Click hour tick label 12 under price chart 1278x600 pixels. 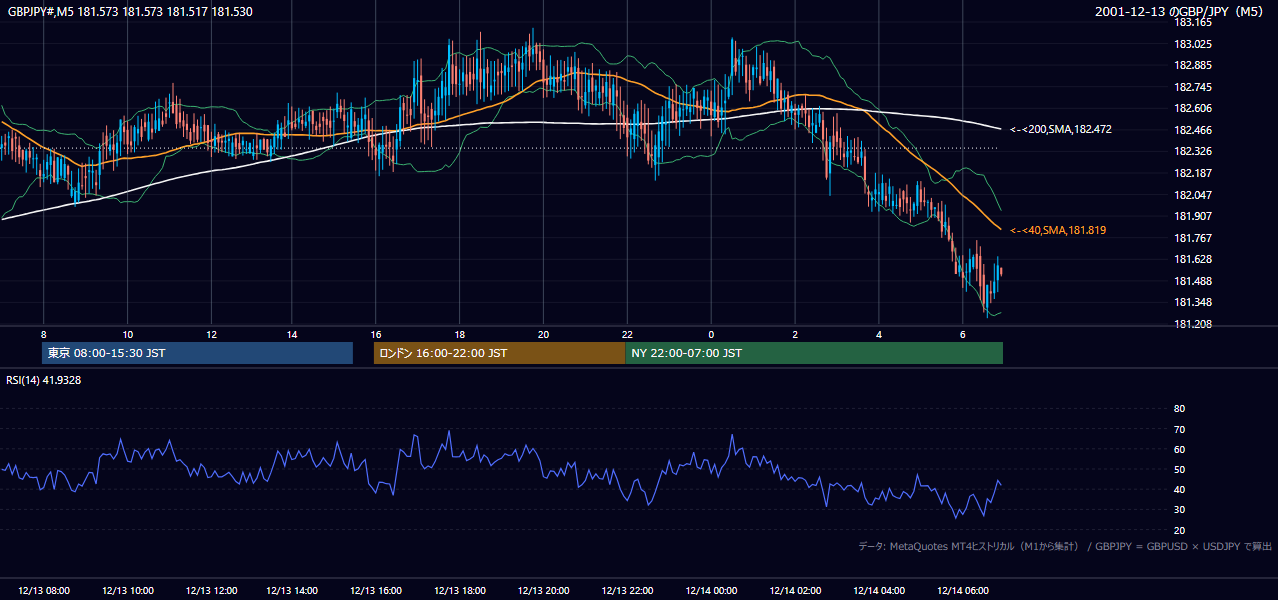[x=211, y=334]
